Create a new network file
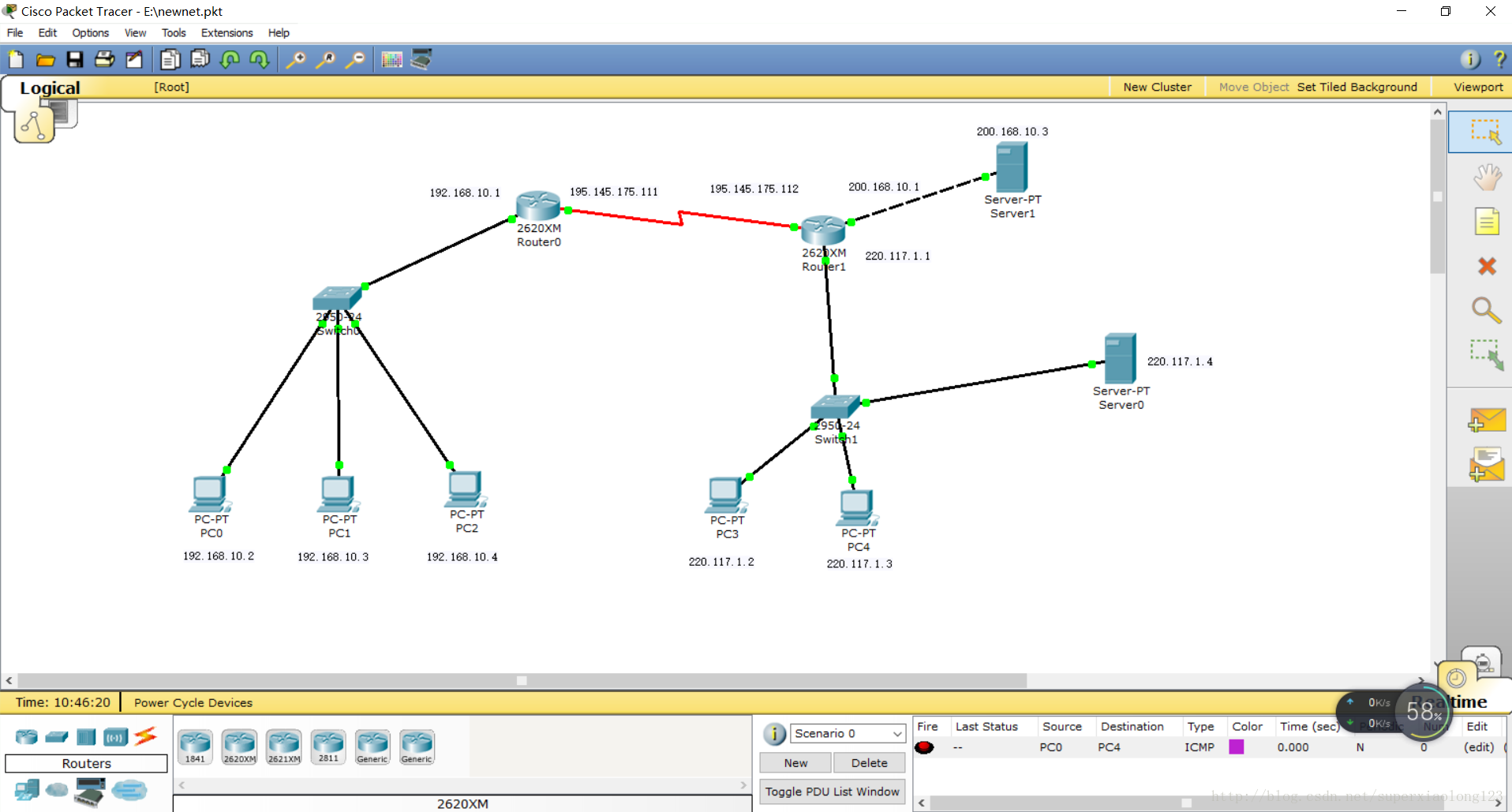 (16, 59)
